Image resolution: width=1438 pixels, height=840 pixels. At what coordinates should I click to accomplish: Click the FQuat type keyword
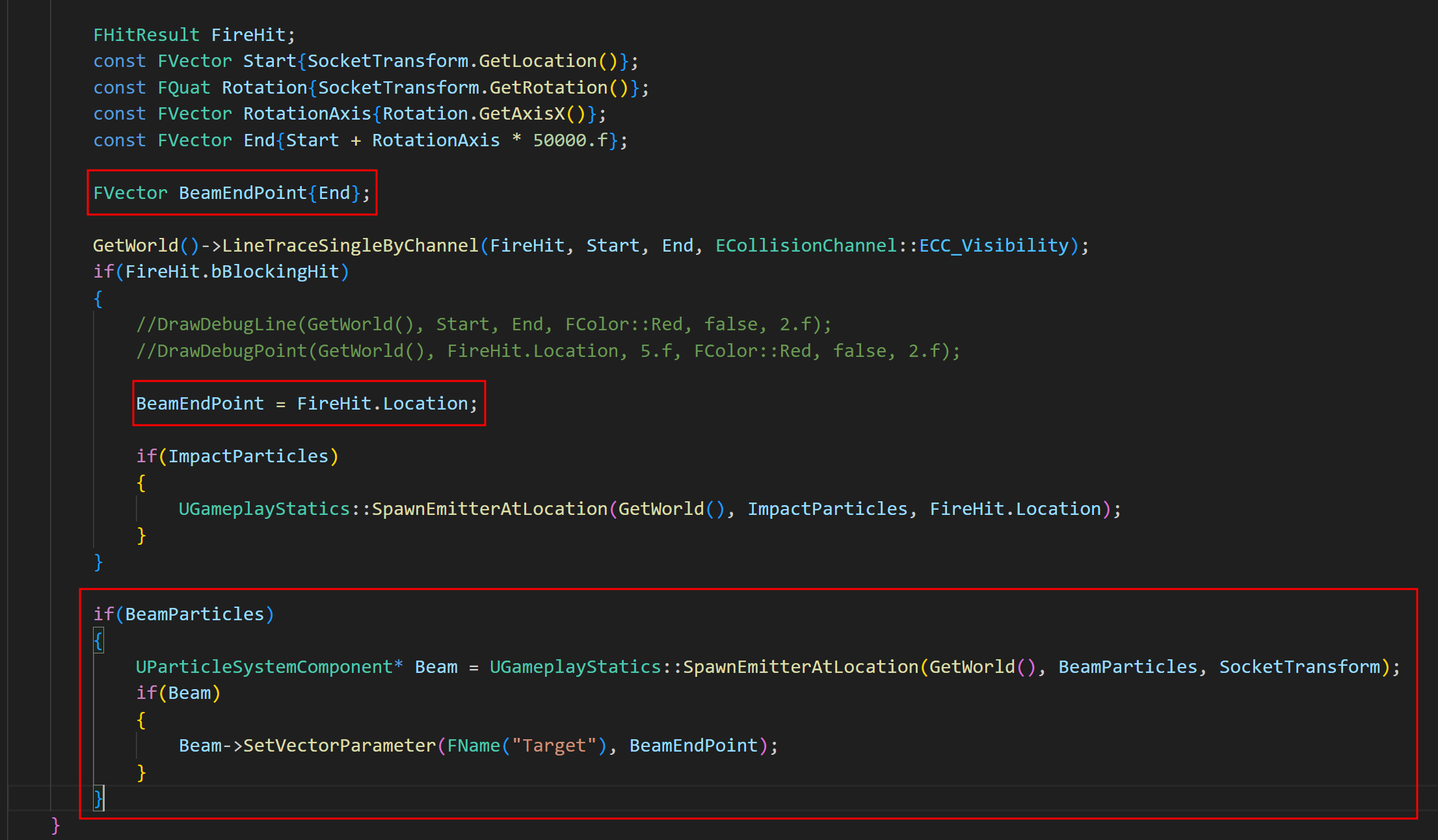coord(184,88)
